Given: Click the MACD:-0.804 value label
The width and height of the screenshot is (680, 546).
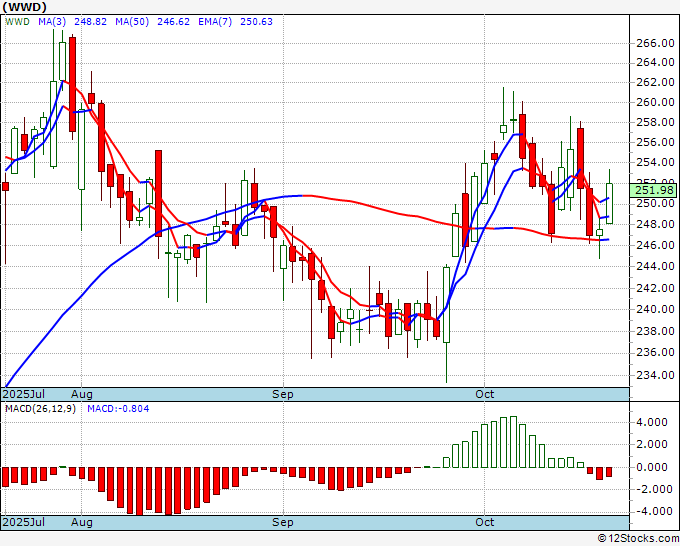Looking at the screenshot, I should pyautogui.click(x=118, y=409).
